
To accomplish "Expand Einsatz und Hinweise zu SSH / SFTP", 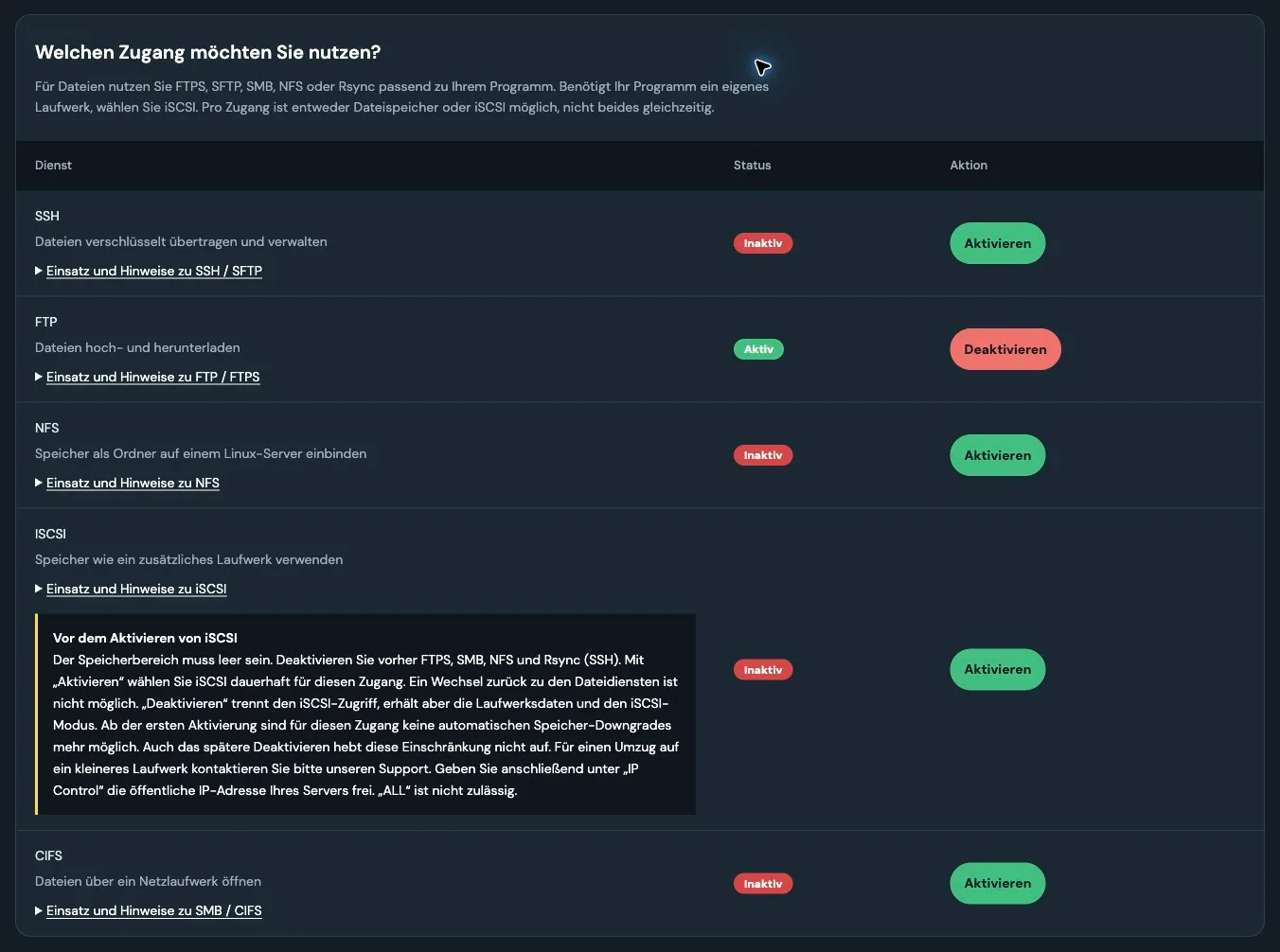I will tap(149, 271).
